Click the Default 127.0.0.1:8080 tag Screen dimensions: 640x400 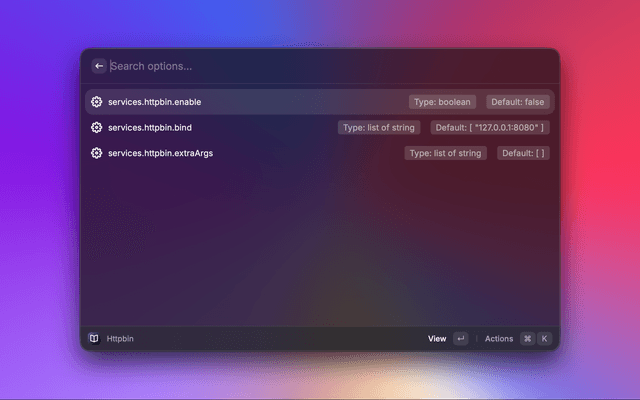coord(490,128)
